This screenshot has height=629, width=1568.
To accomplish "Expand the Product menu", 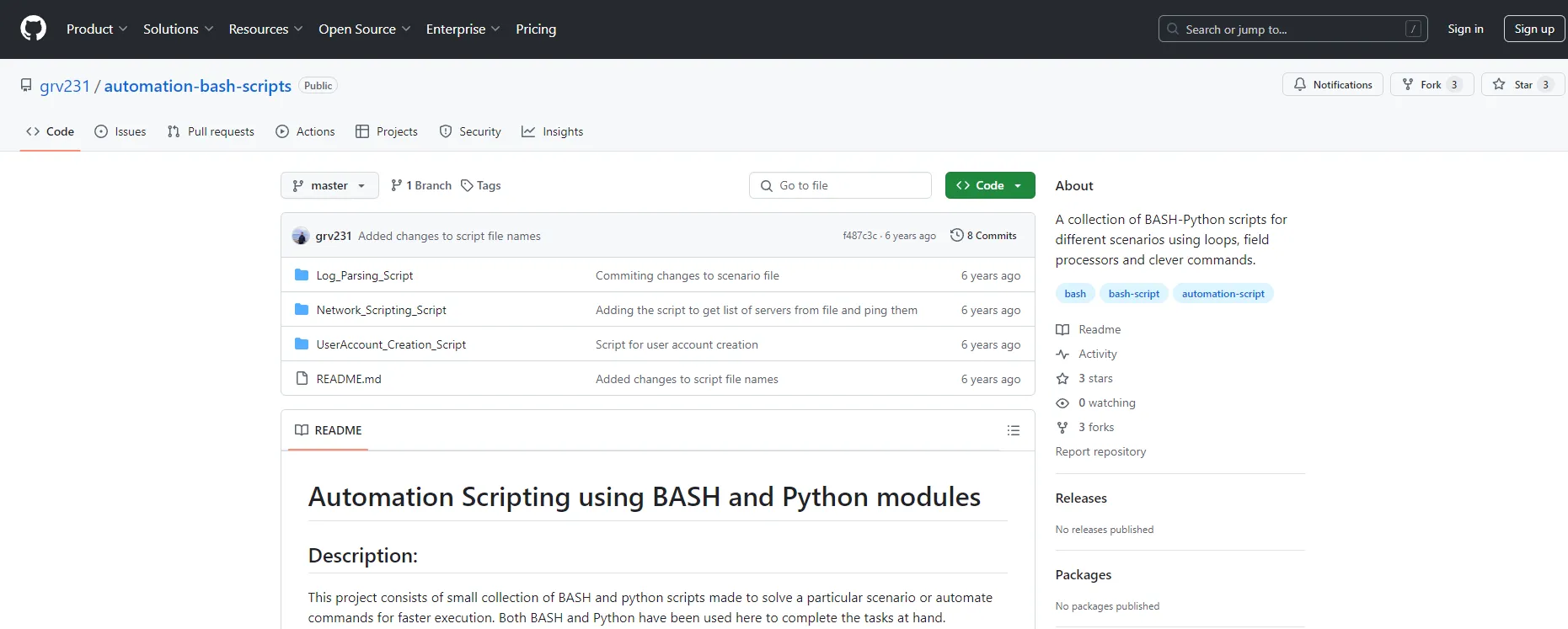I will pos(97,29).
